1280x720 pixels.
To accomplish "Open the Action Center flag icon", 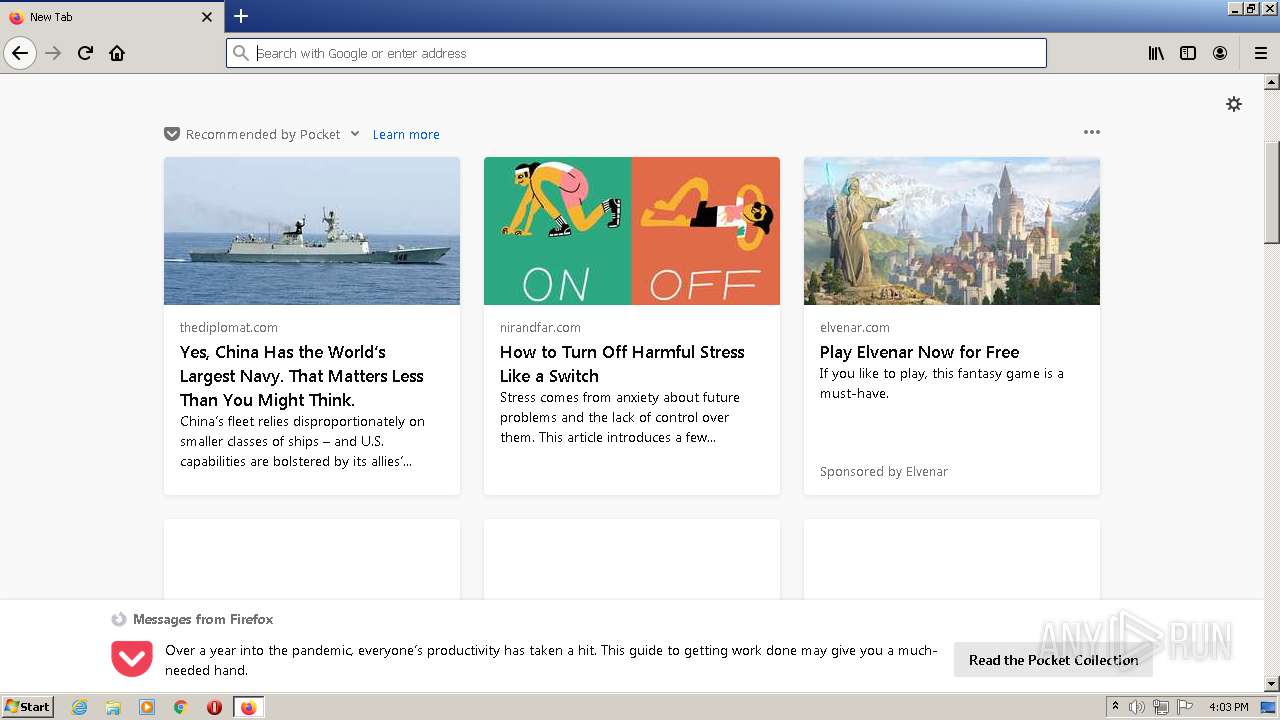I will coord(1185,707).
